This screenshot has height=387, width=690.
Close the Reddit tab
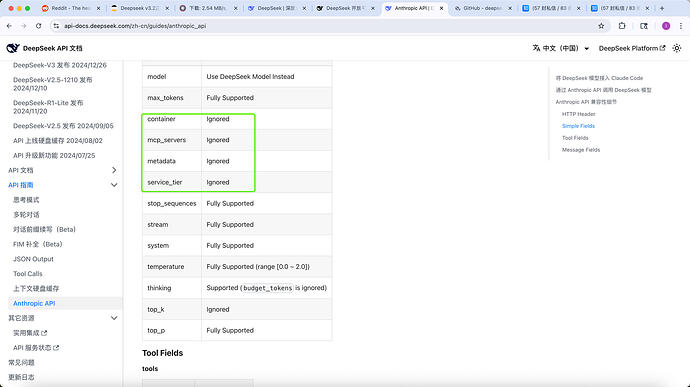click(x=98, y=8)
